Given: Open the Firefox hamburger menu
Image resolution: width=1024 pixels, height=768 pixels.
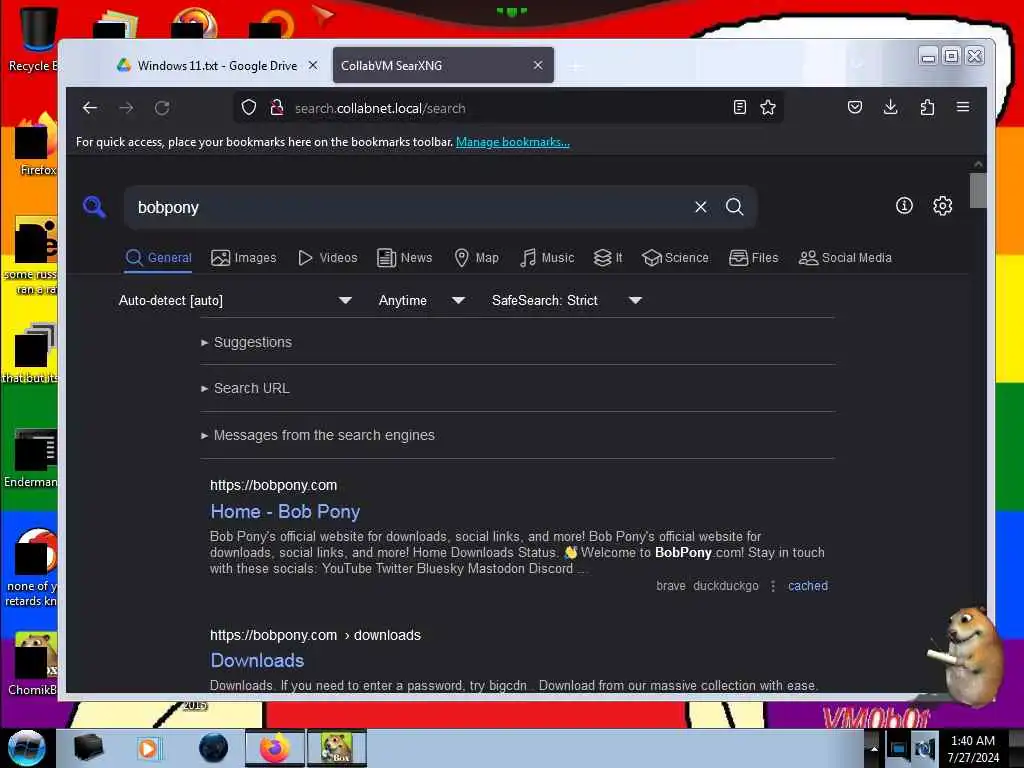Looking at the screenshot, I should 963,107.
